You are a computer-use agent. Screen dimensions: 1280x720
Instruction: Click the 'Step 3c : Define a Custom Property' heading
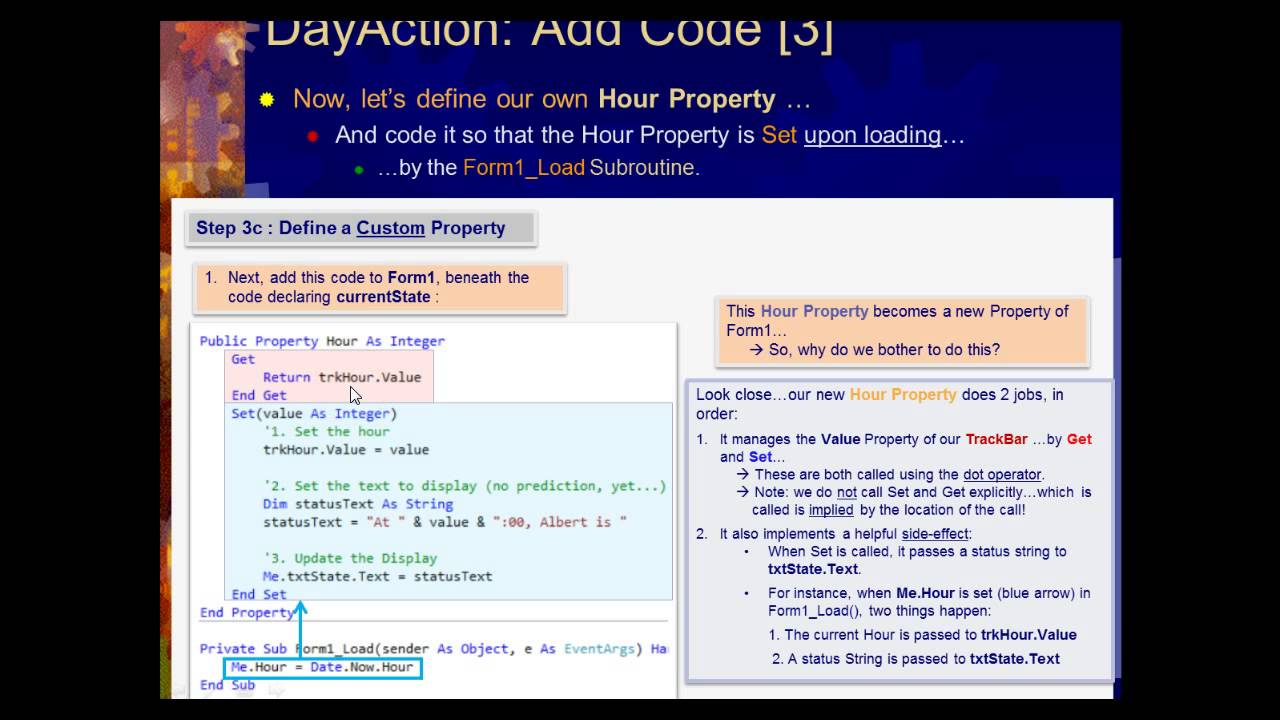[351, 228]
